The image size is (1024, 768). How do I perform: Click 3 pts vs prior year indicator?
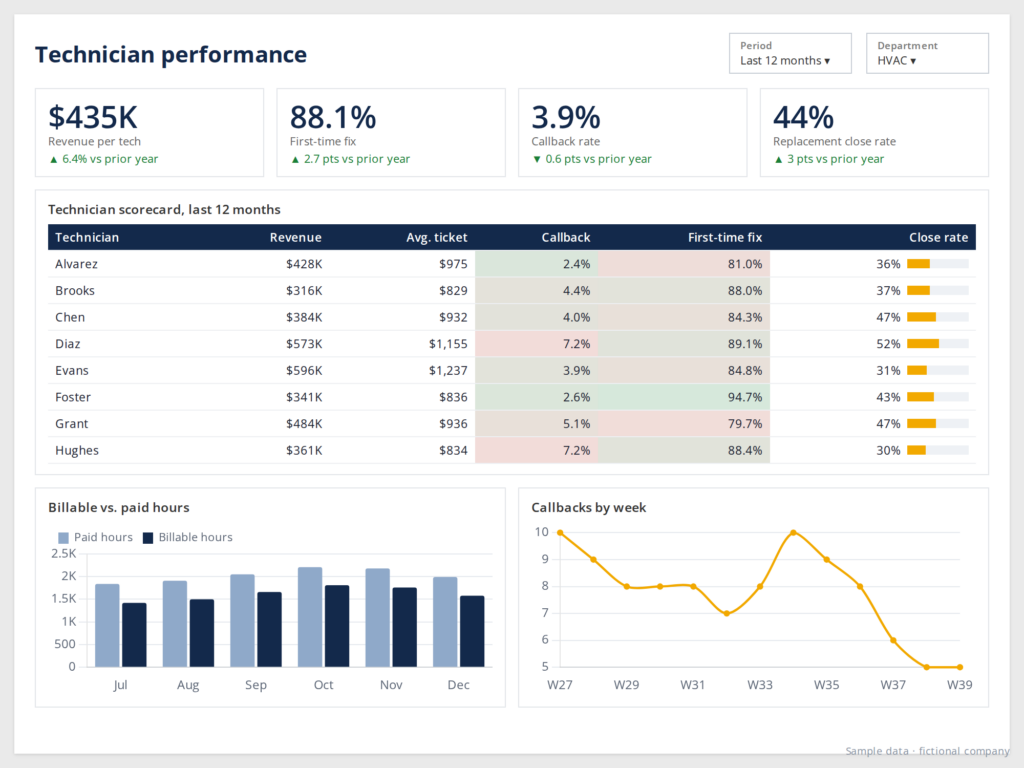[x=829, y=159]
